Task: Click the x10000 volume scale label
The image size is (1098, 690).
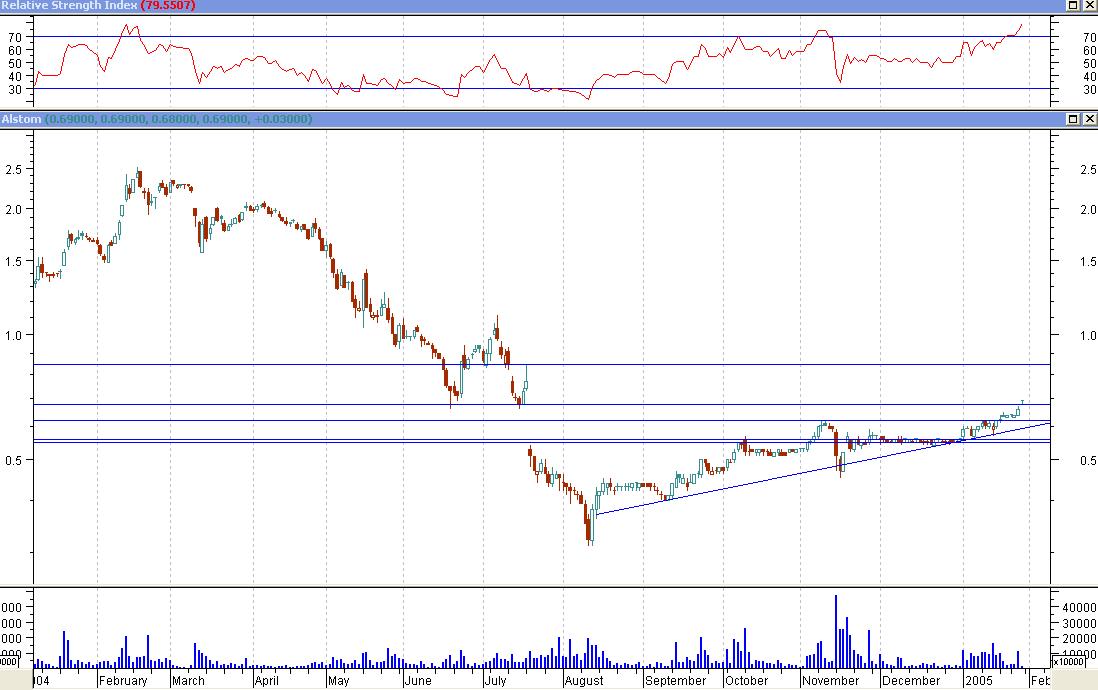Action: tap(1069, 661)
